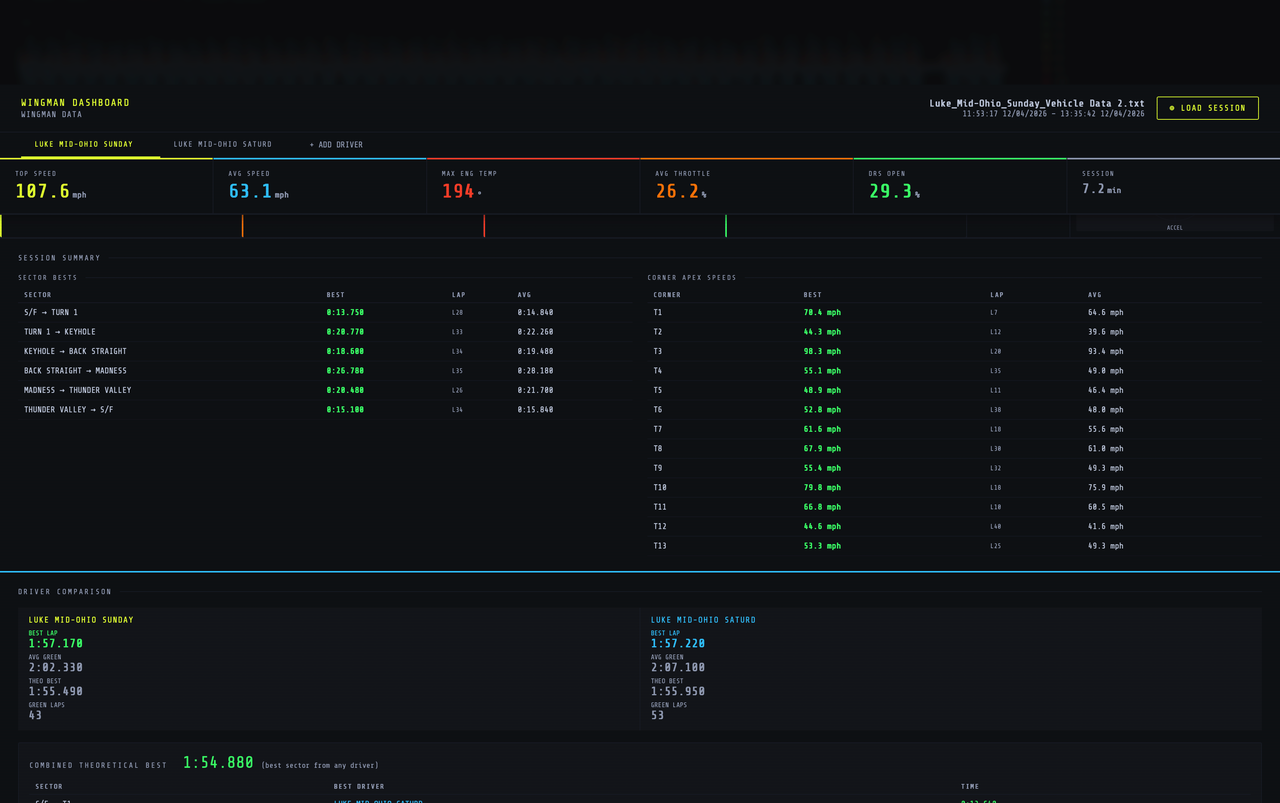Click Sunday theo best 1:55.490
This screenshot has width=1280, height=803.
click(56, 692)
